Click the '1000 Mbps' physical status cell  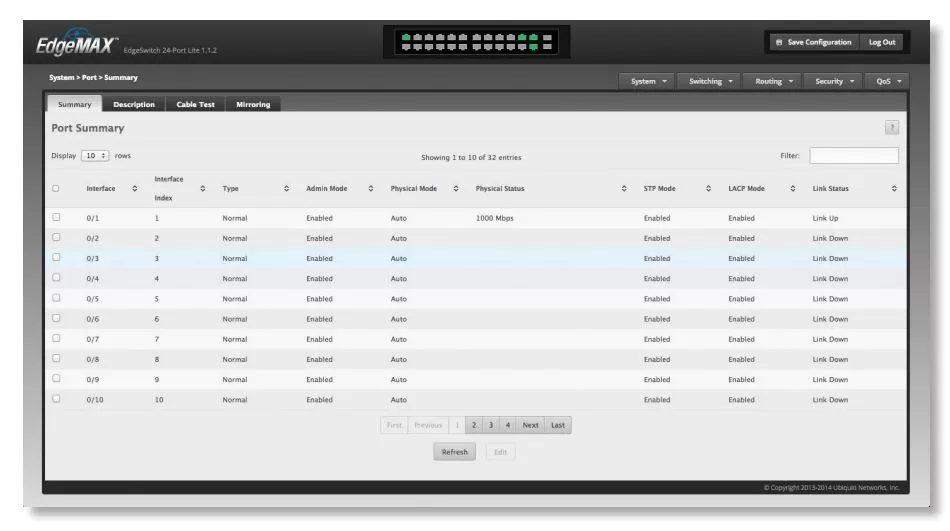coord(494,218)
